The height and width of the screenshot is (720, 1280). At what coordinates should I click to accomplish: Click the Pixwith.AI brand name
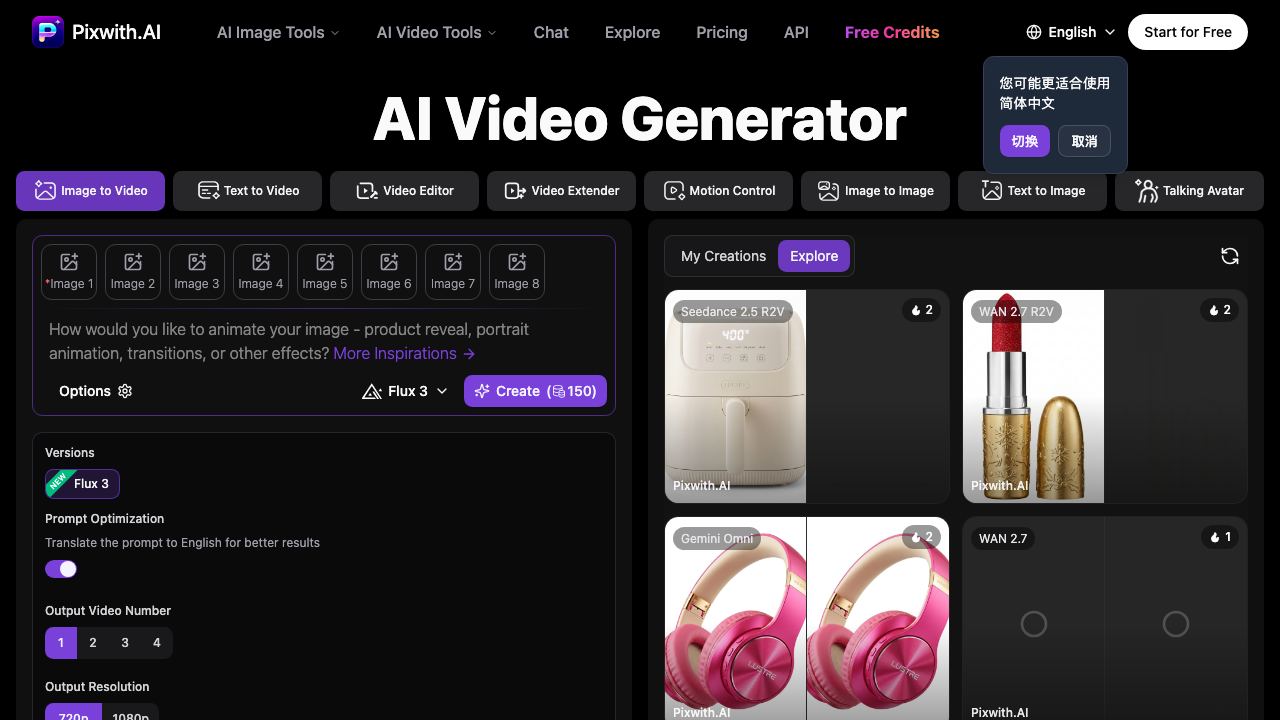coord(116,32)
